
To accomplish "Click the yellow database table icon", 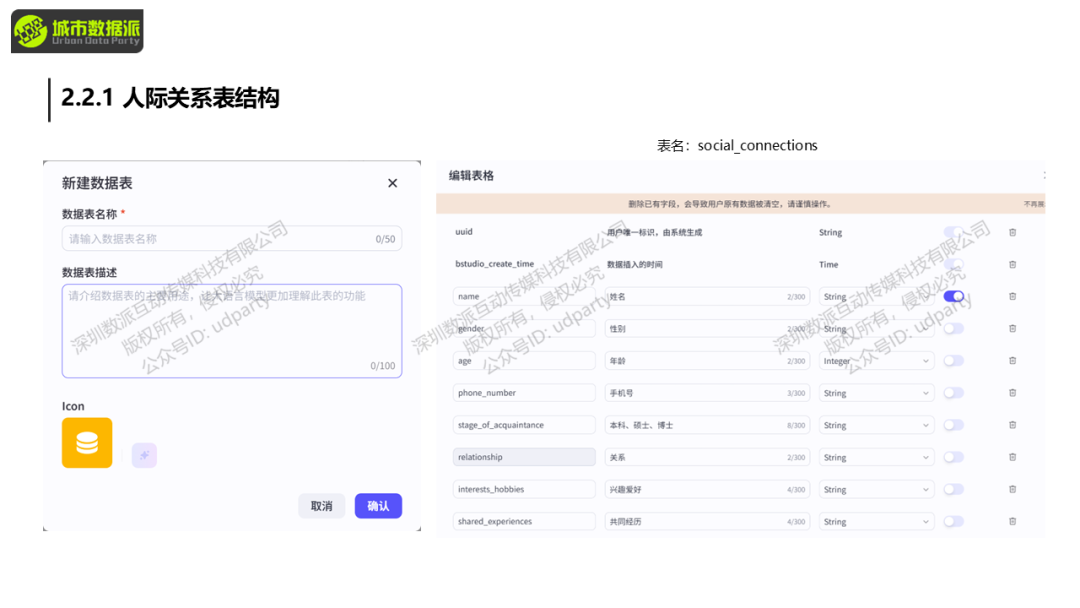I will [x=87, y=443].
